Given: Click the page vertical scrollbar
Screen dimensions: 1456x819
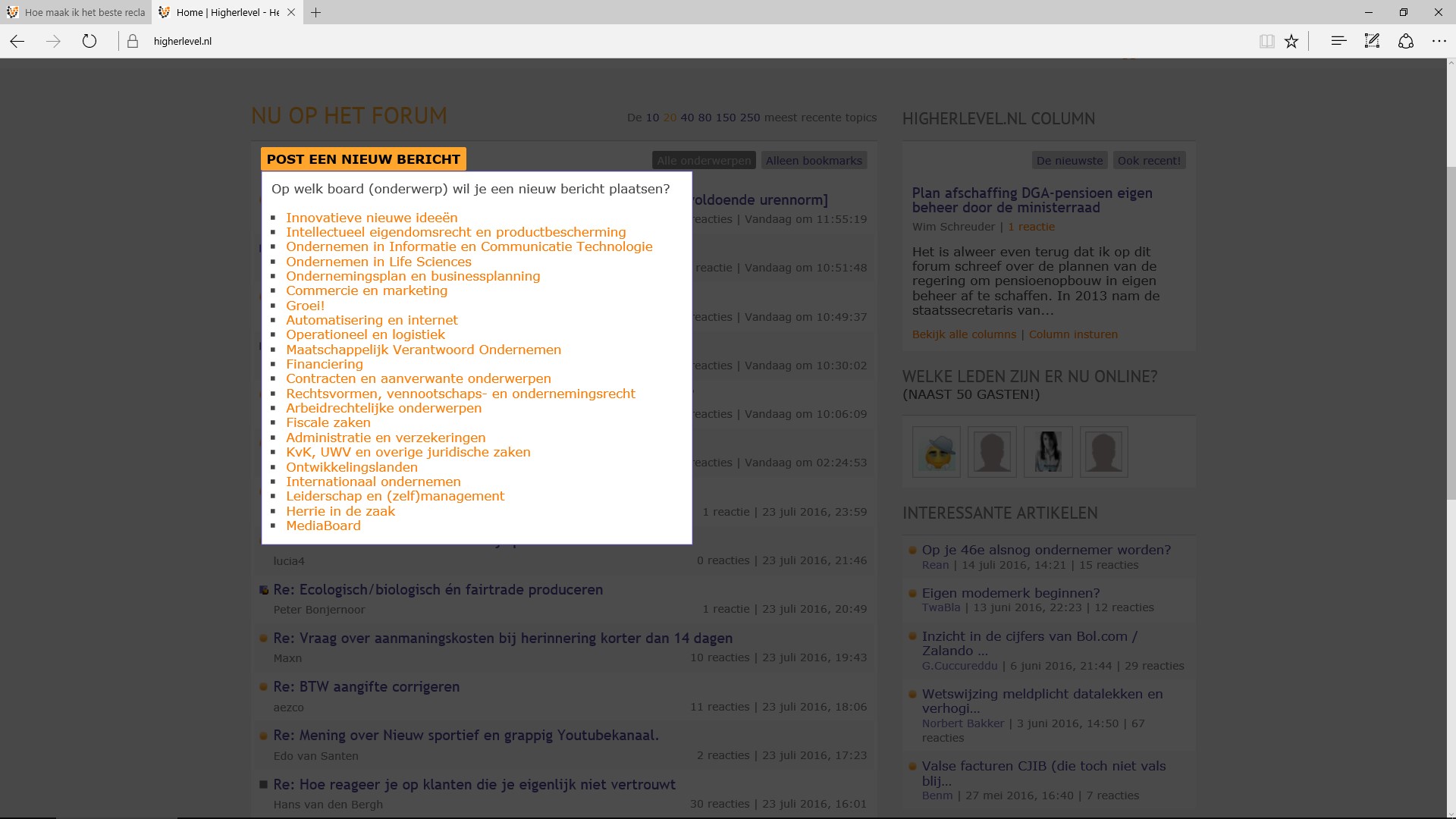Looking at the screenshot, I should pos(1451,332).
